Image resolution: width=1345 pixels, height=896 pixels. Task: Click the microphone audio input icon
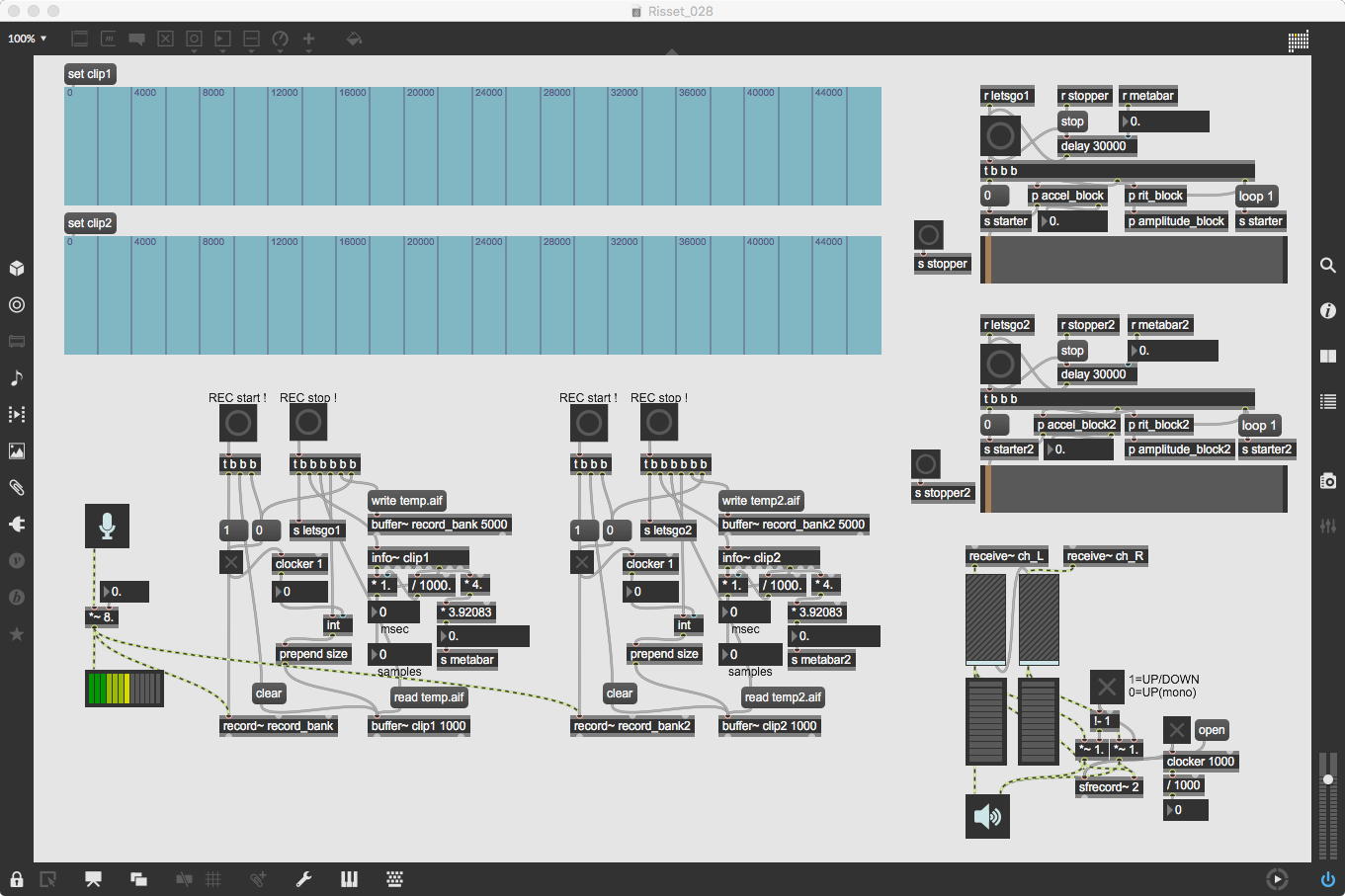(x=107, y=526)
